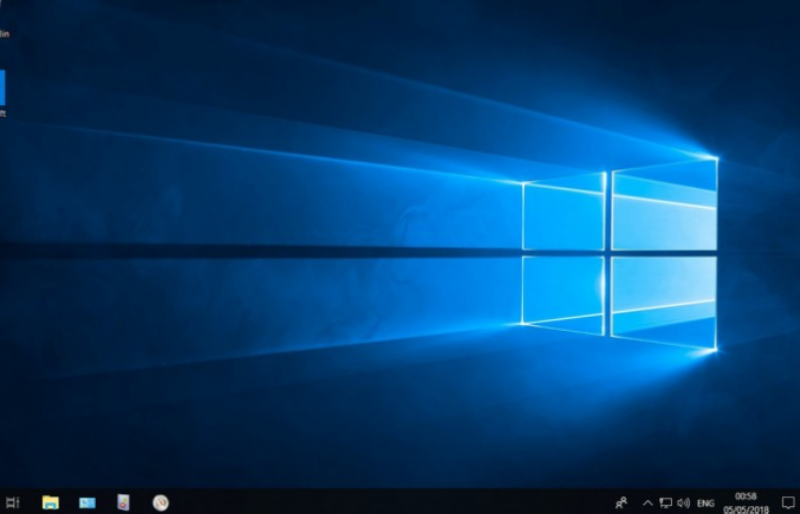Click the pinned icon left of the round white icon
The width and height of the screenshot is (800, 514).
(123, 502)
